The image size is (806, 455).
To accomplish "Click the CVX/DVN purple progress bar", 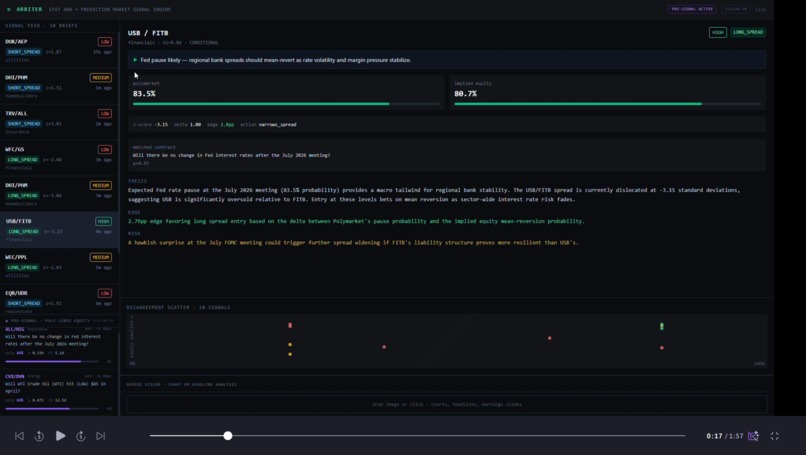I will pos(51,409).
